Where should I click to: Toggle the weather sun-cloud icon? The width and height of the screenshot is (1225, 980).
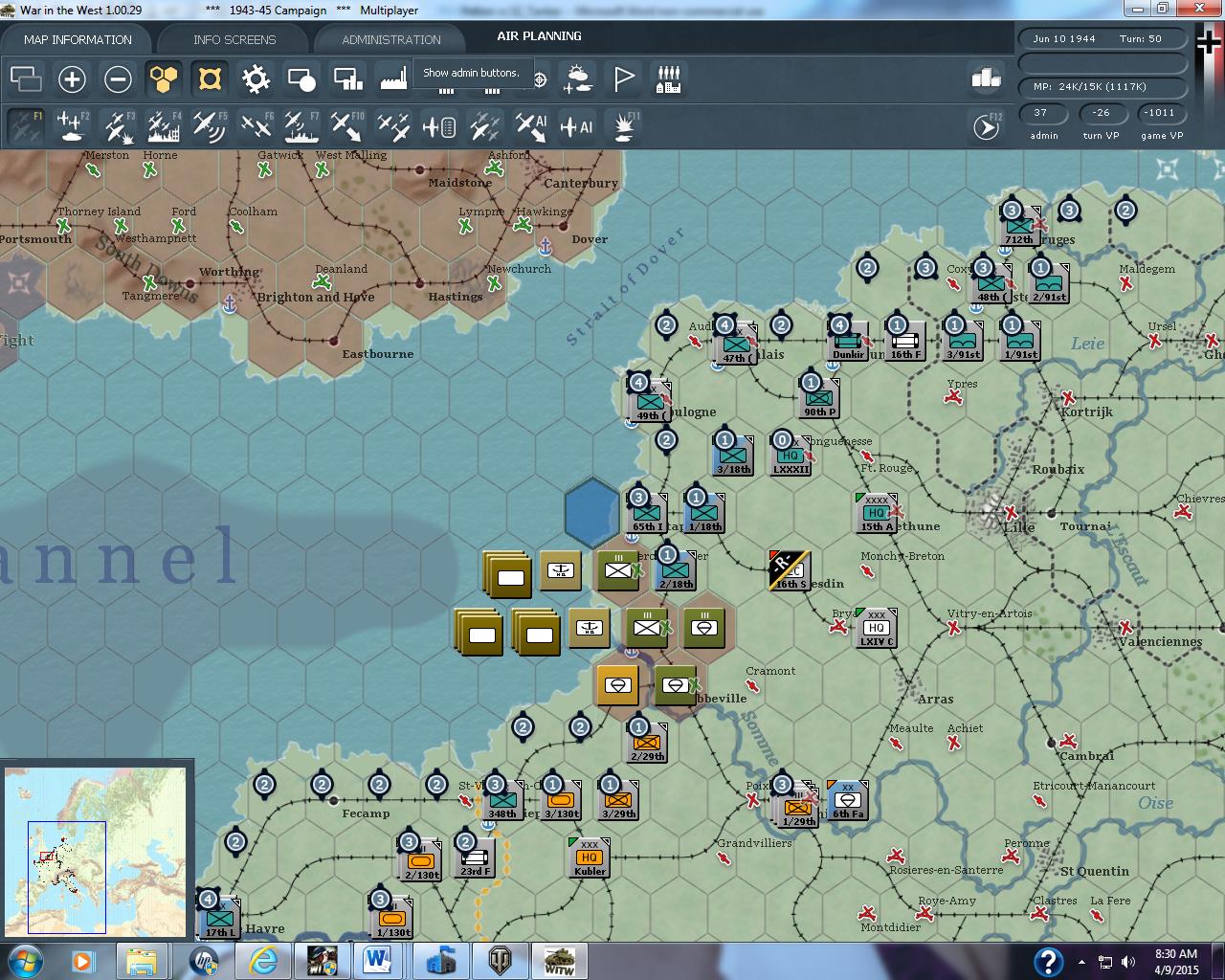tap(577, 78)
